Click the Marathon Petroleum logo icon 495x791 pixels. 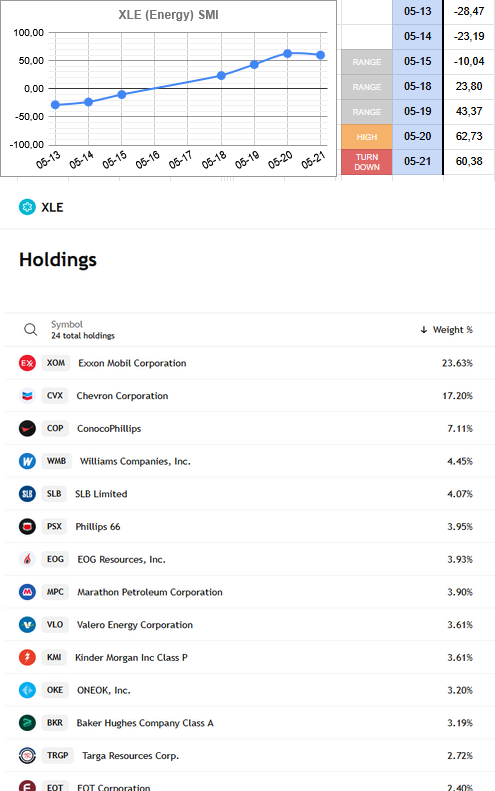[x=27, y=592]
